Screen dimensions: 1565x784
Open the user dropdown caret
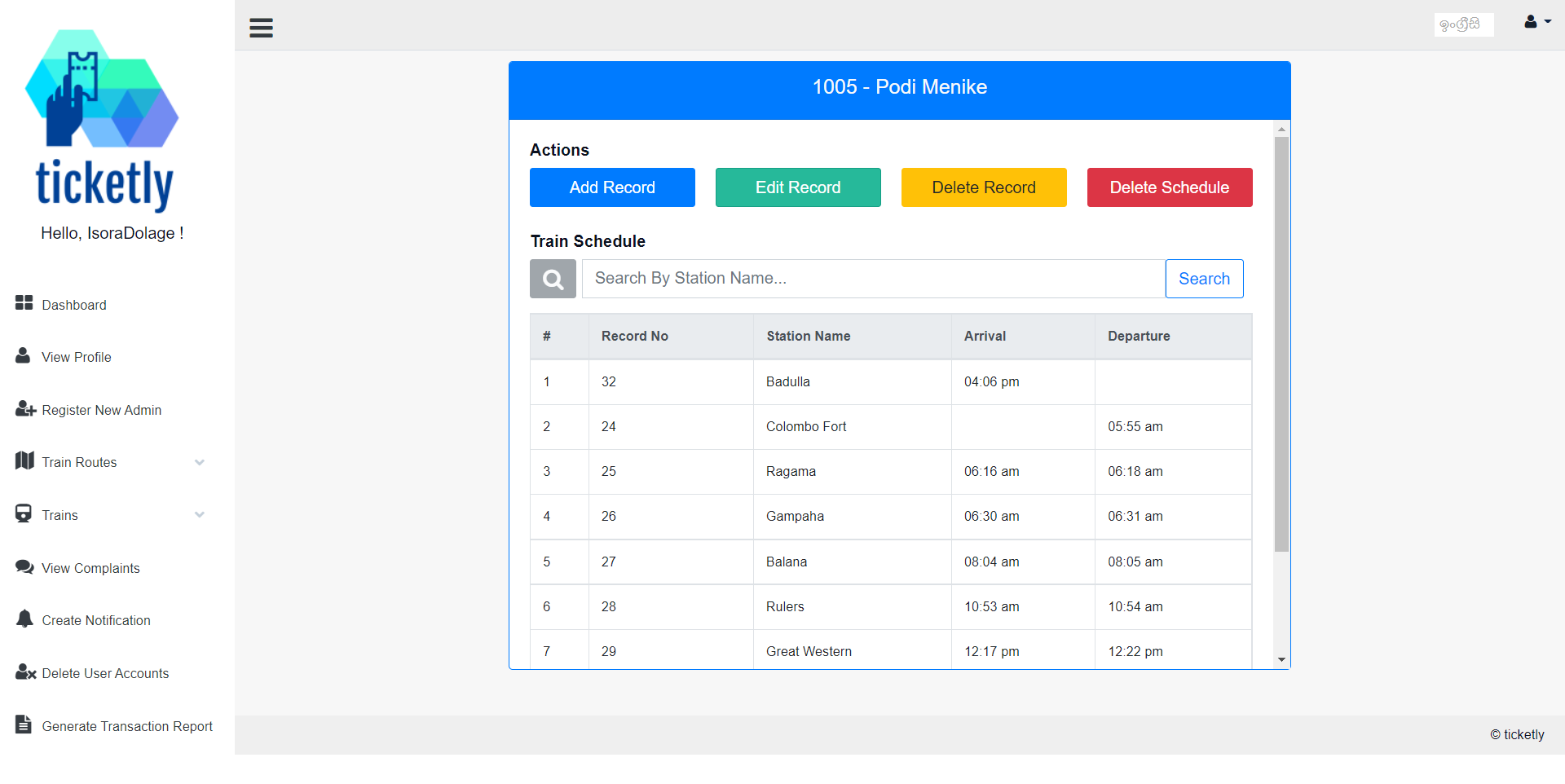(1547, 22)
